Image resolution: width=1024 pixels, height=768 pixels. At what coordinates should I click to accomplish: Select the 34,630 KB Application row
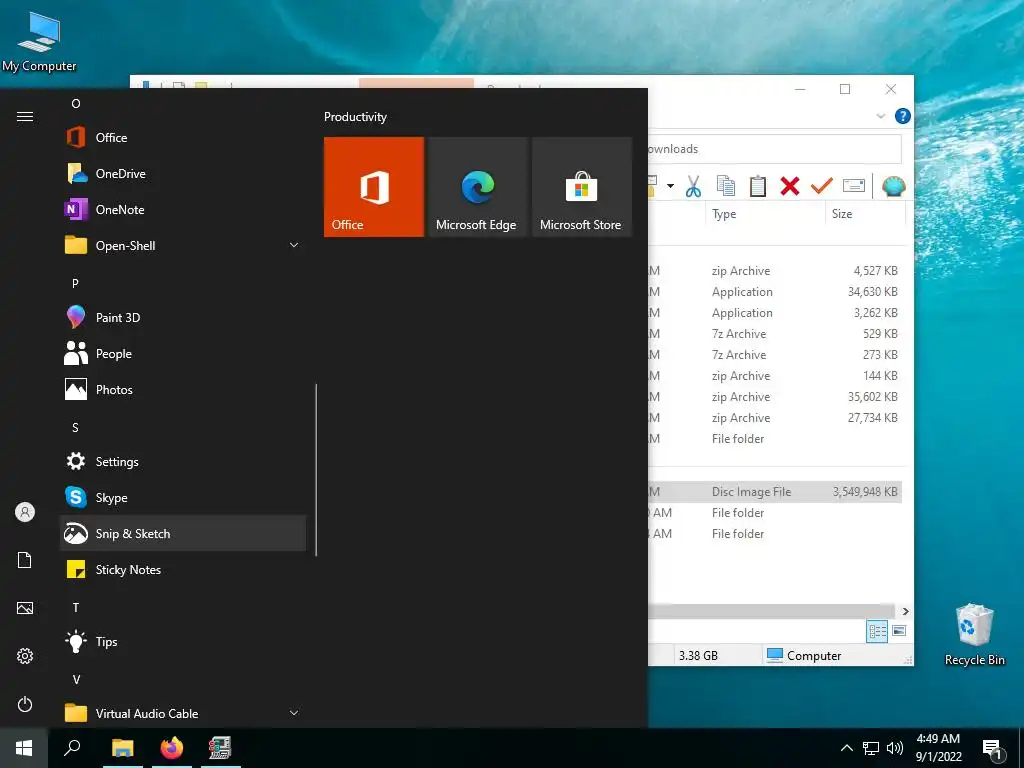coord(775,292)
